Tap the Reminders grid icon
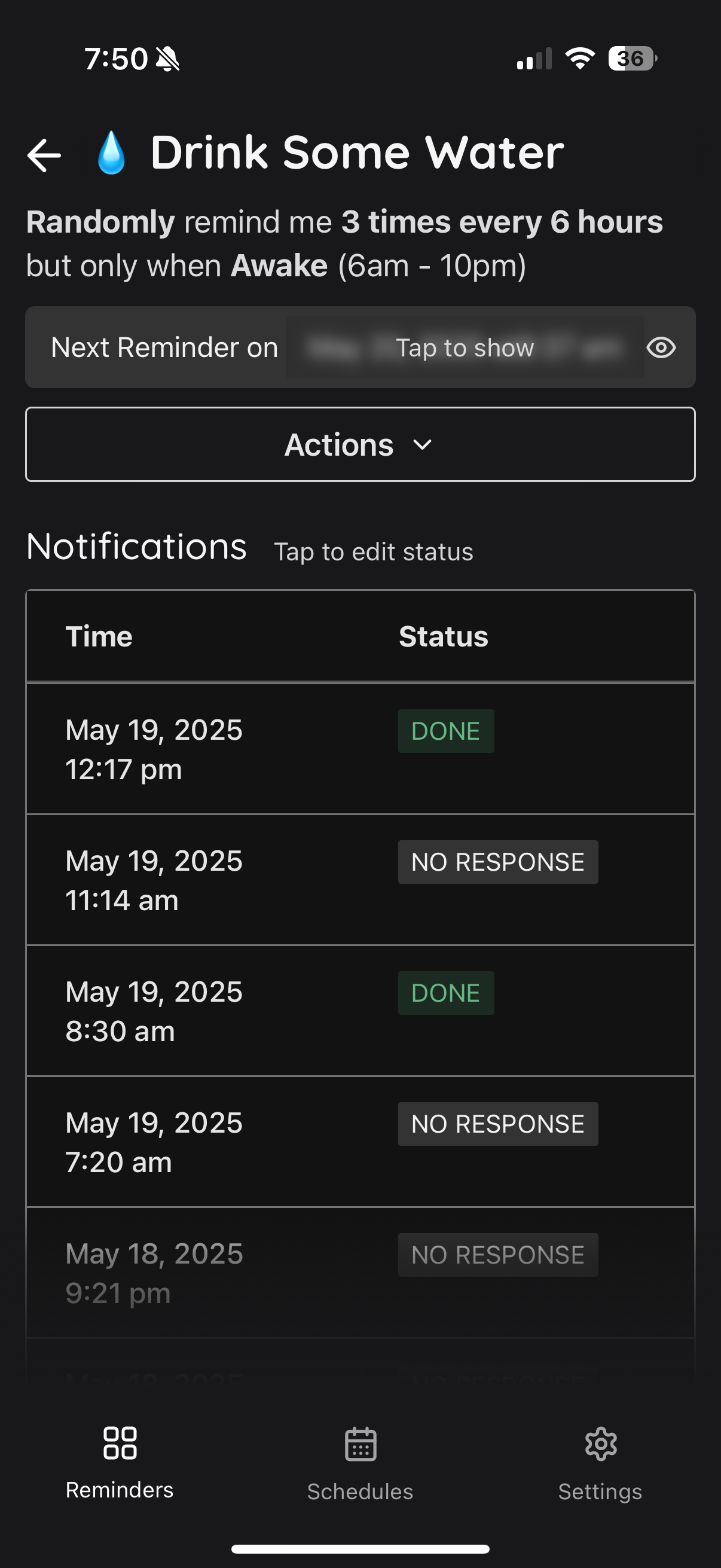The width and height of the screenshot is (721, 1568). pos(120,1442)
